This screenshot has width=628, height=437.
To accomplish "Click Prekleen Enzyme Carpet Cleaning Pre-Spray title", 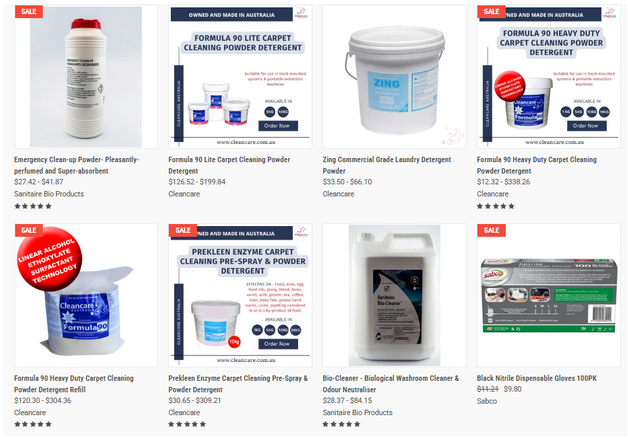I will point(238,384).
